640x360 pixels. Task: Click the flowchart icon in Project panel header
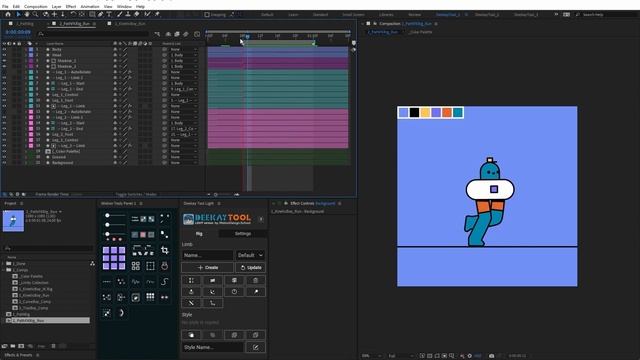click(92, 264)
